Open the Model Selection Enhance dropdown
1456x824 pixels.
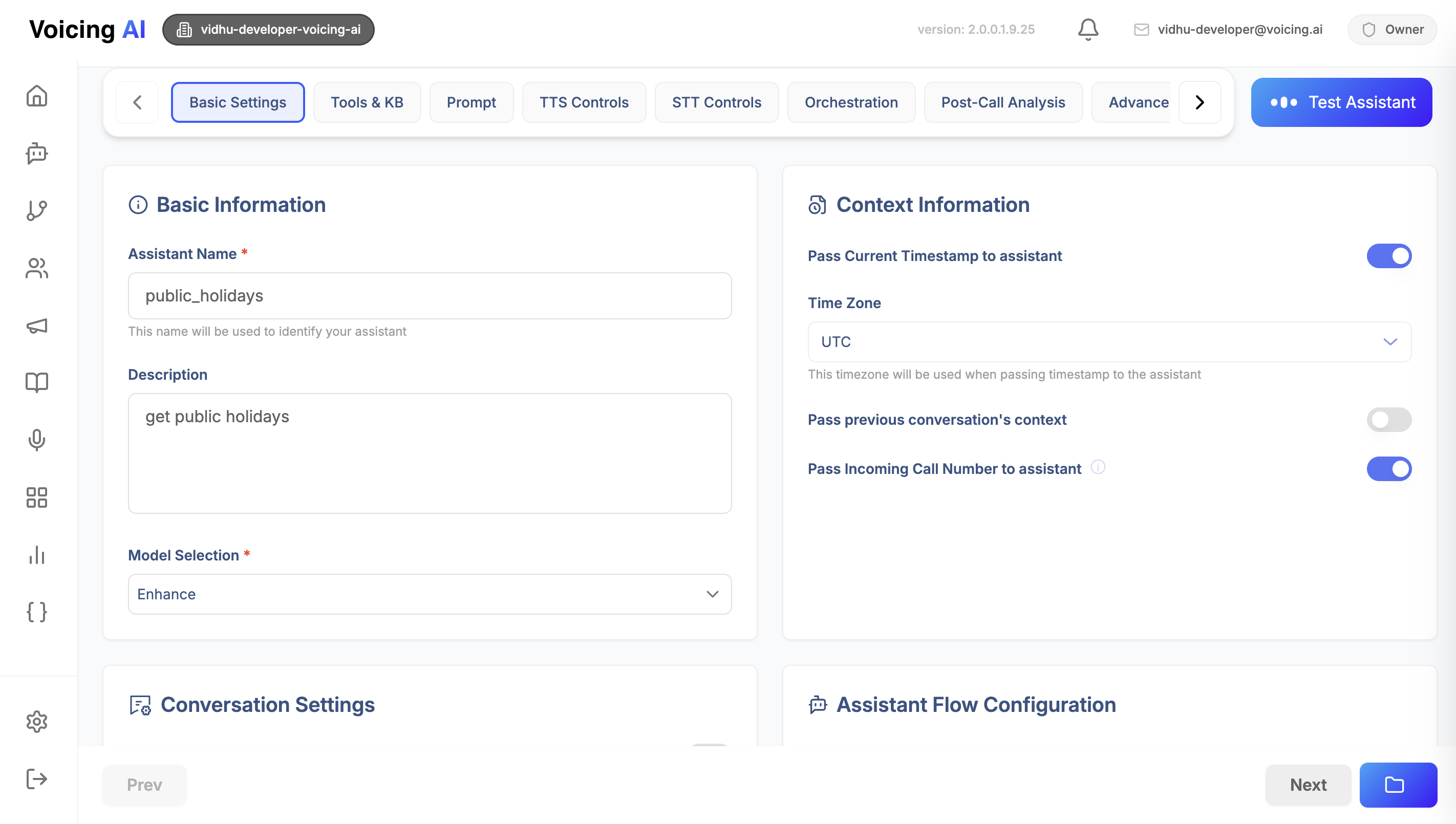(x=429, y=594)
